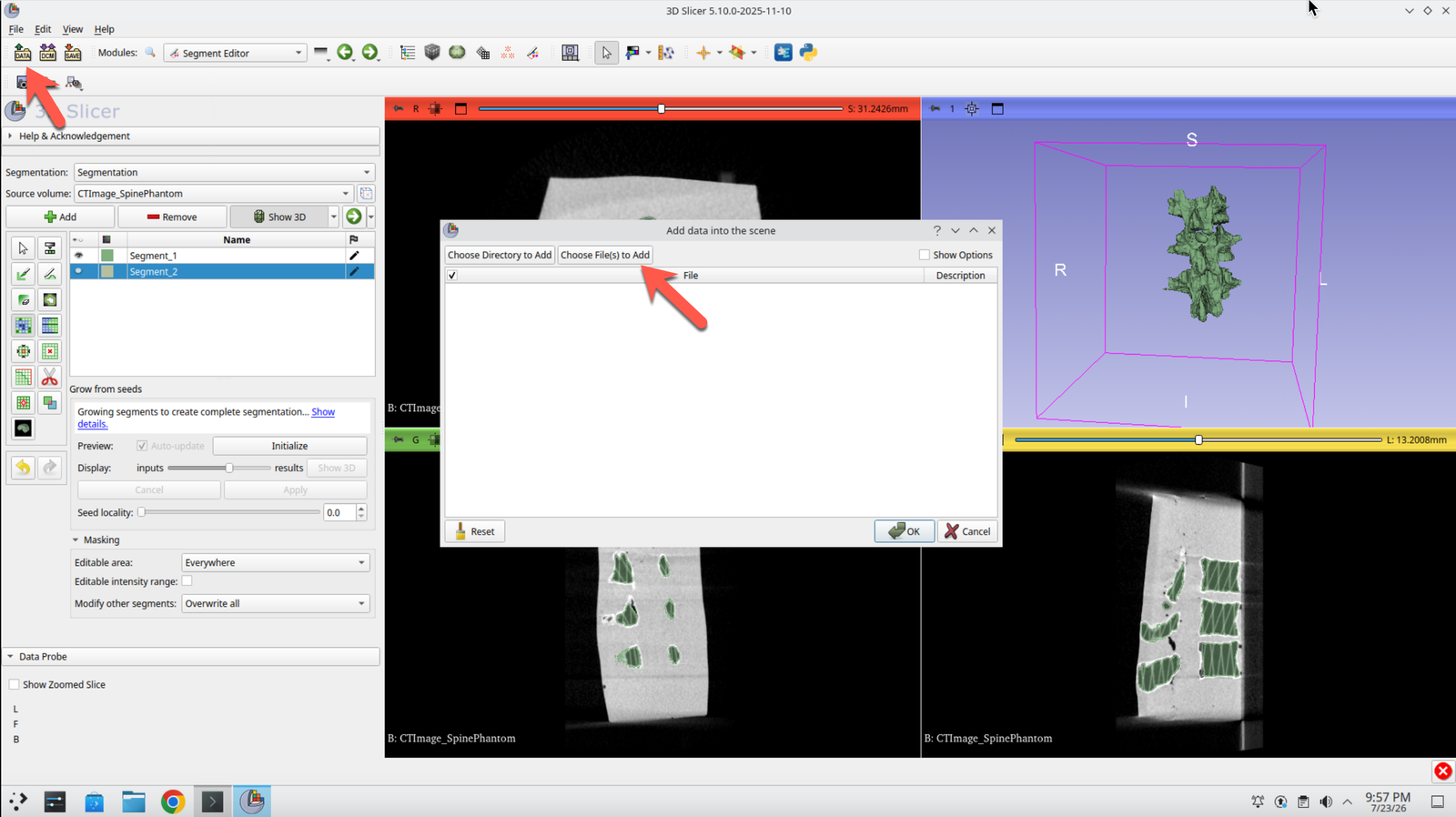The image size is (1456, 817).
Task: Enable the Show Options checkbox
Action: tap(924, 255)
